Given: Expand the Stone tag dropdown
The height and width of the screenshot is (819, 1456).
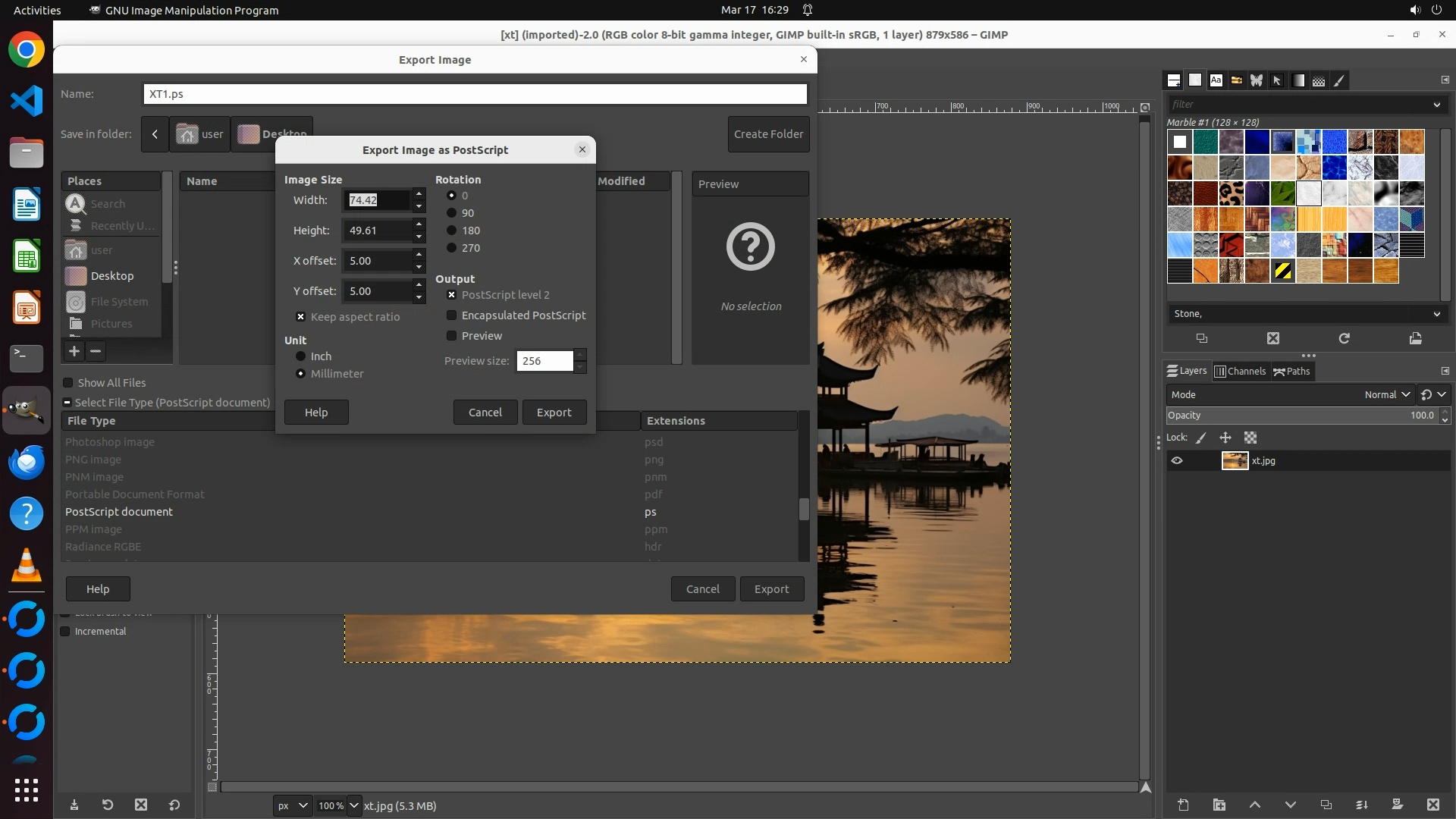Looking at the screenshot, I should pyautogui.click(x=1436, y=314).
